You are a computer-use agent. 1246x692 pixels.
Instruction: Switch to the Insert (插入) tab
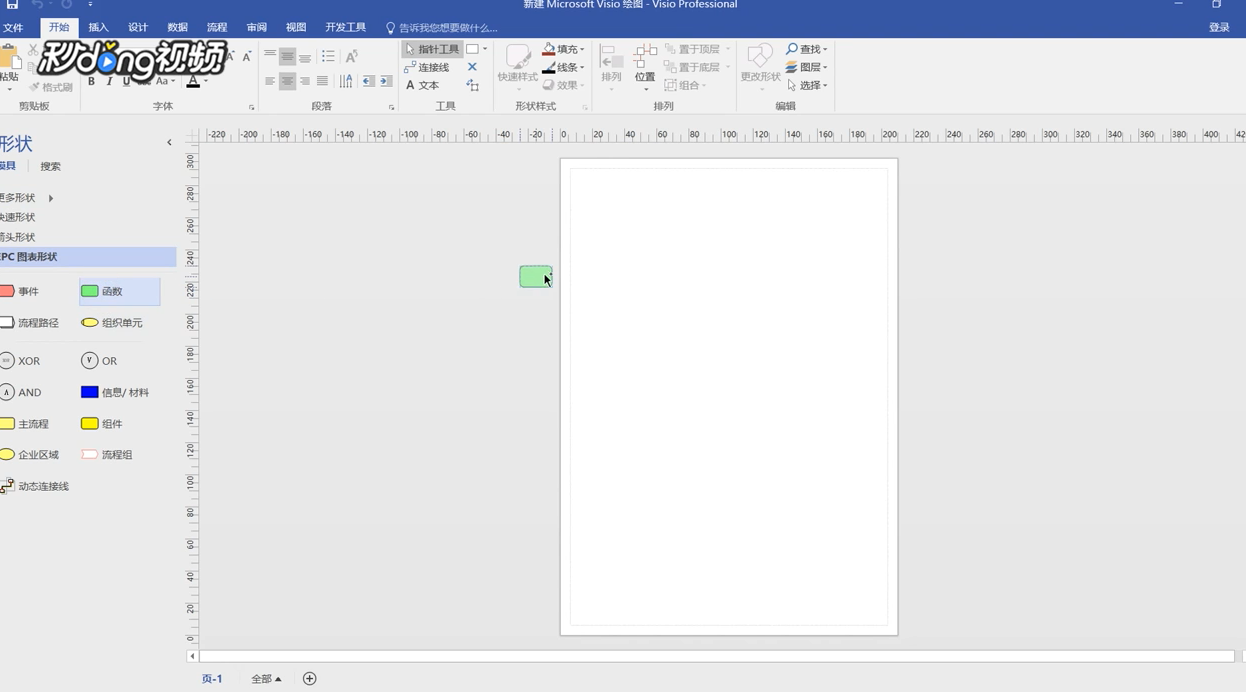(x=98, y=28)
